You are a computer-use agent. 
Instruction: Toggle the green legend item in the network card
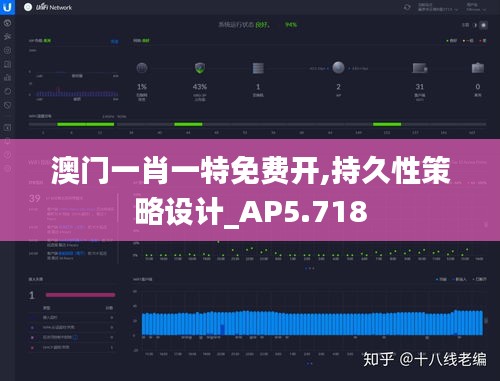point(452,41)
